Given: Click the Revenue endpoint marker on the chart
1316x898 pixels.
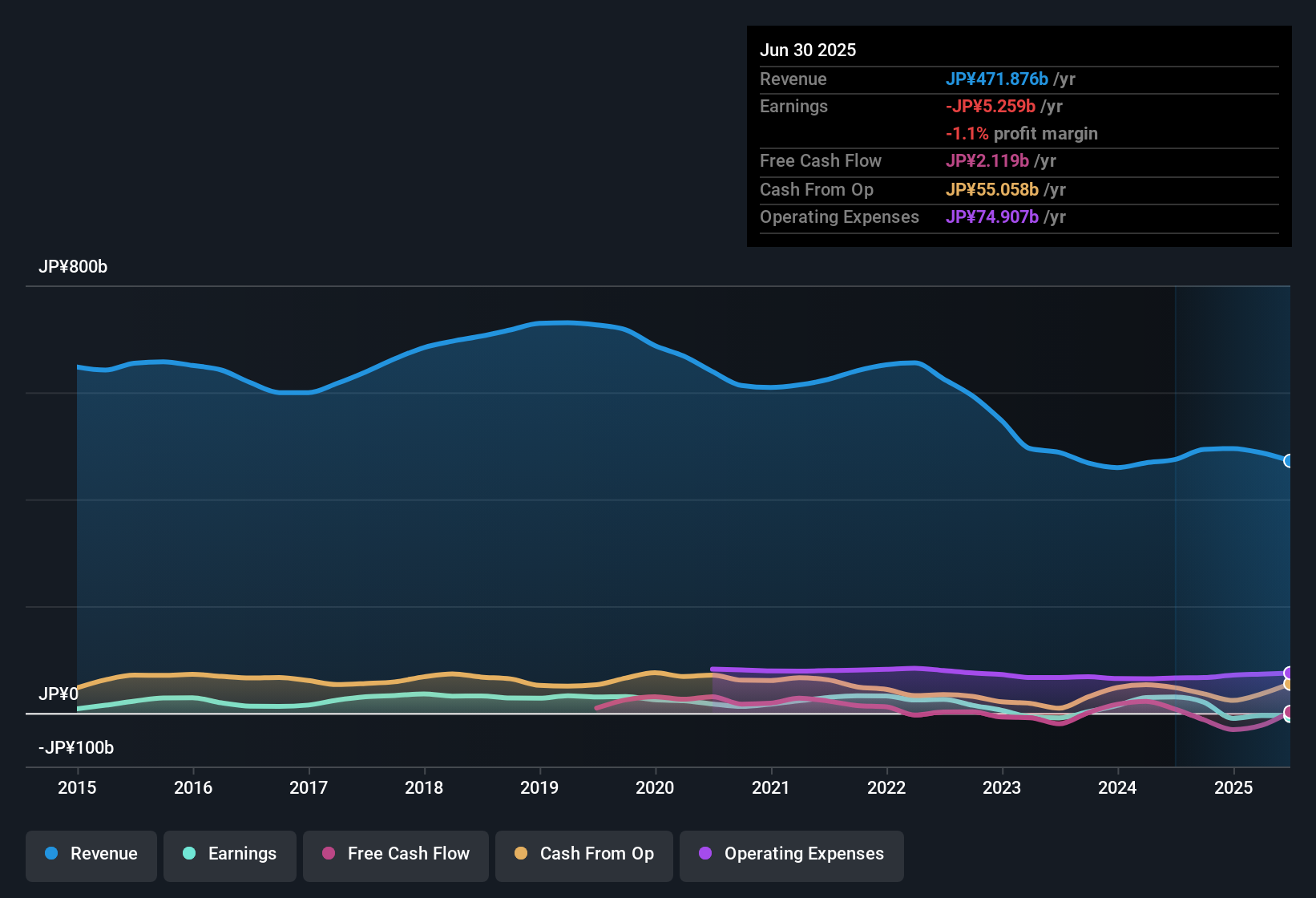Looking at the screenshot, I should (1289, 461).
